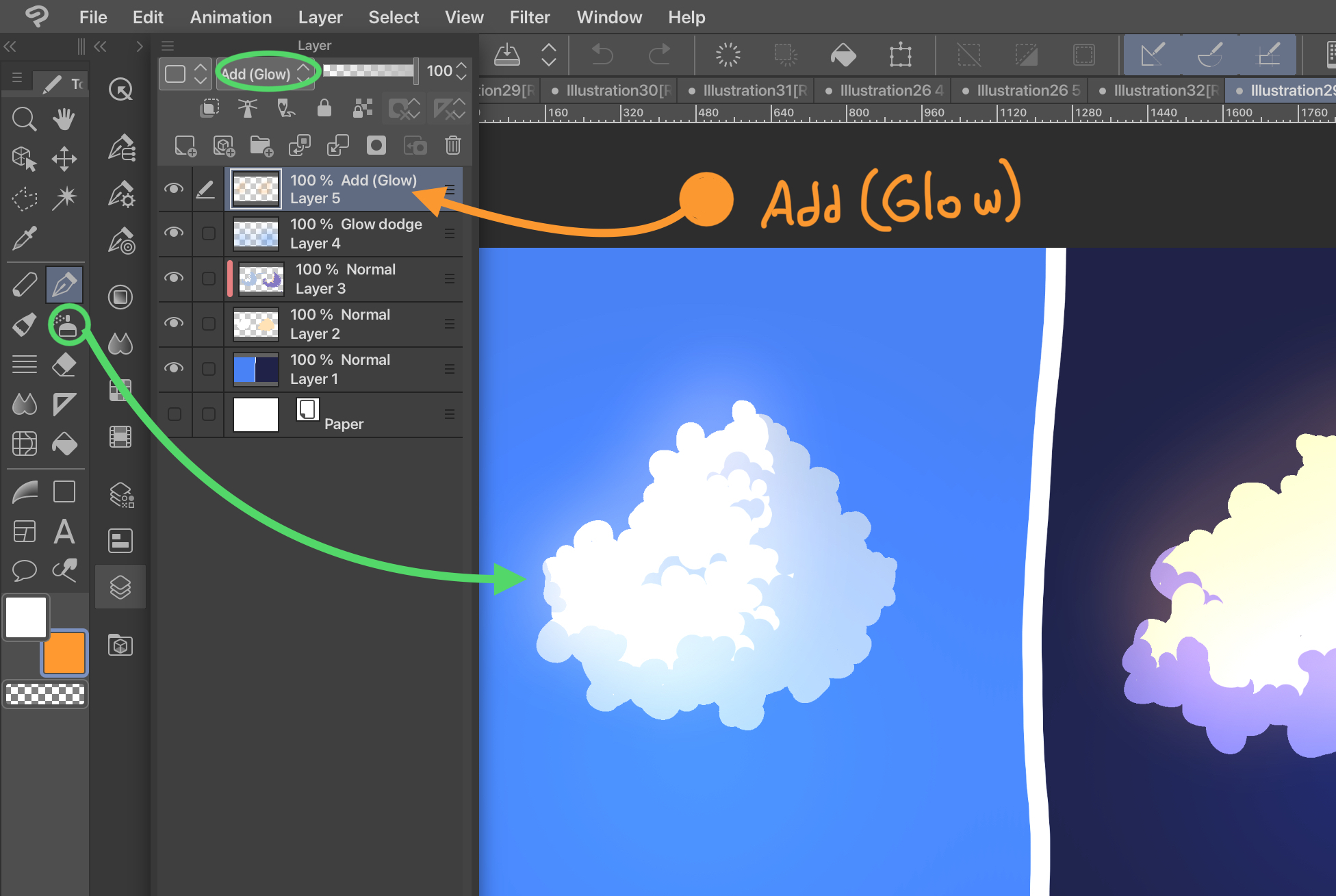Image resolution: width=1336 pixels, height=896 pixels.
Task: Click the layer opacity value stepper
Action: (x=462, y=71)
